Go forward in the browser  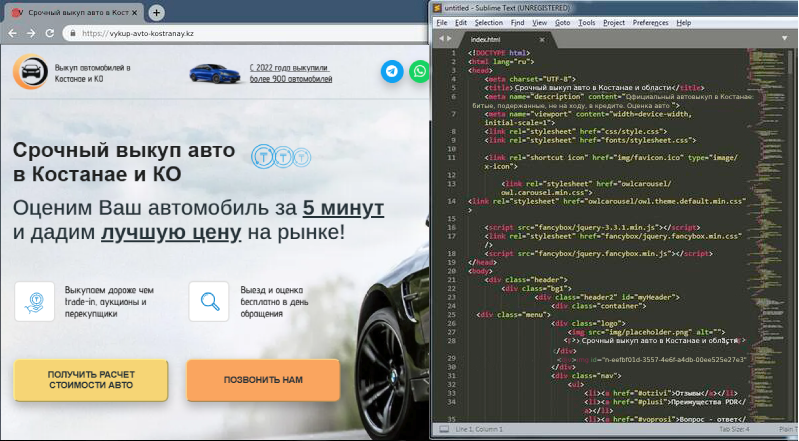click(x=31, y=33)
